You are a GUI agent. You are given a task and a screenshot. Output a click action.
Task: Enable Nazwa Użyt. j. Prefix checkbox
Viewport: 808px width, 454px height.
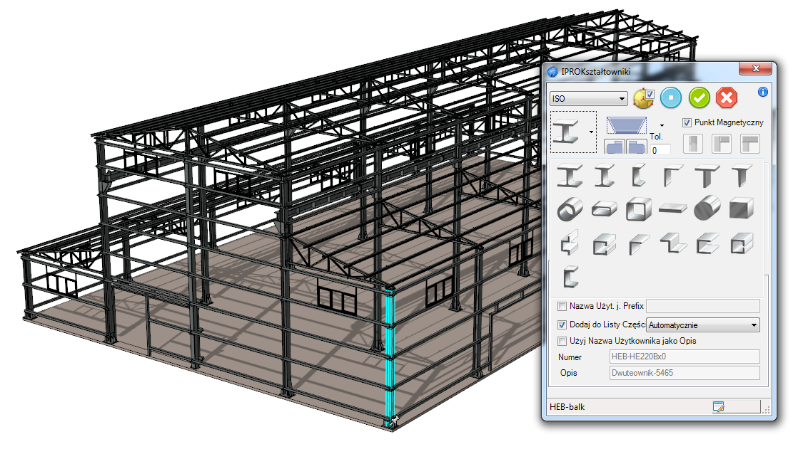(x=561, y=306)
